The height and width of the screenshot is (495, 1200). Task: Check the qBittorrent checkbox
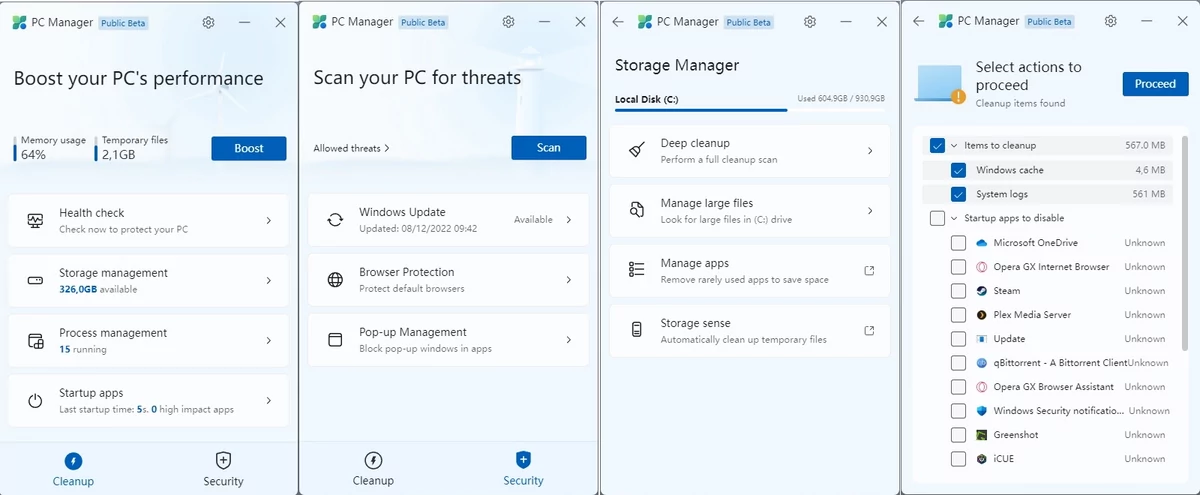click(958, 363)
